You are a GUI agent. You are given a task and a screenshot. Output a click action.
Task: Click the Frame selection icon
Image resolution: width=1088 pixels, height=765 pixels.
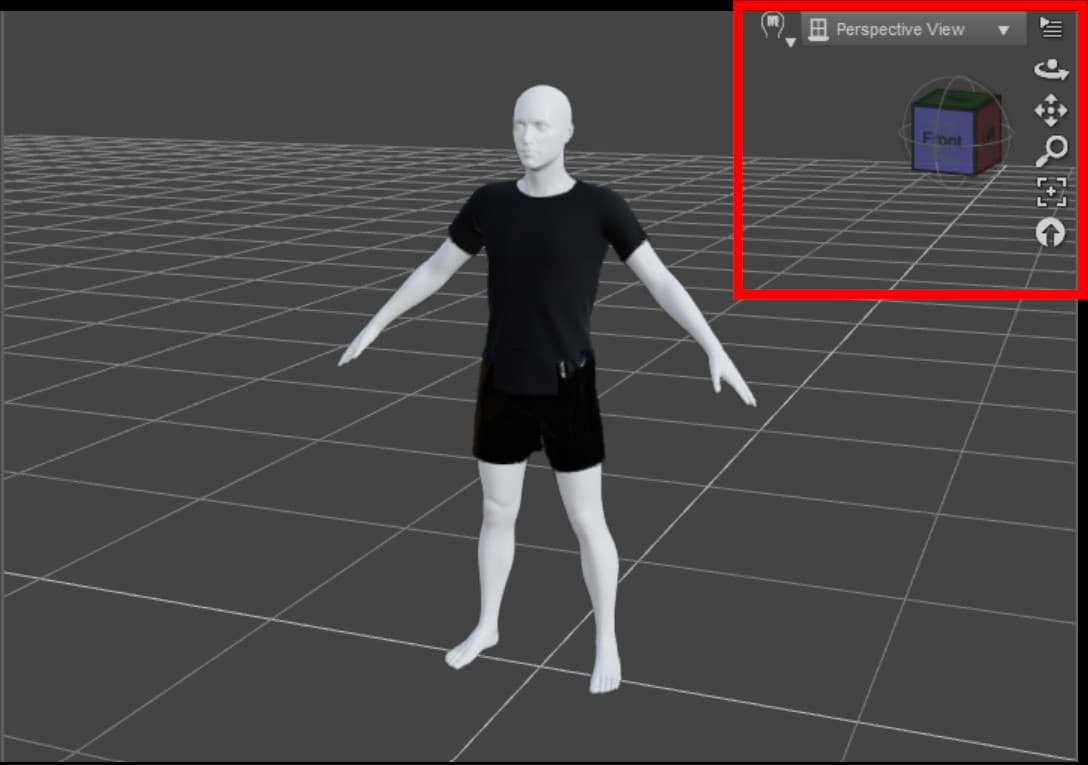1049,190
